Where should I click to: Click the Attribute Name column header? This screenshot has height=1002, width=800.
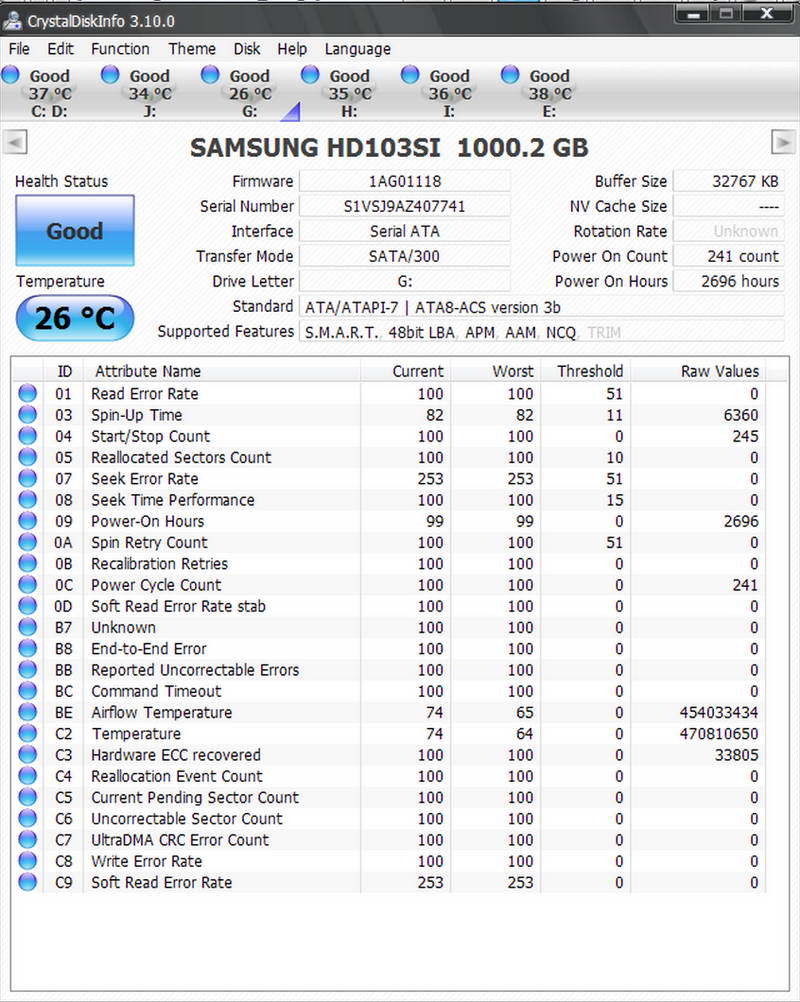(222, 371)
